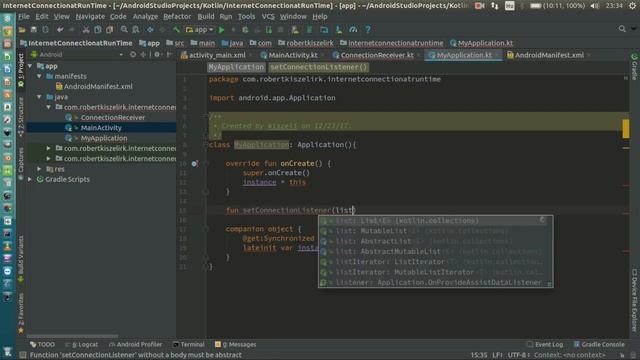This screenshot has height=360, width=640.
Task: Click the yellow warning marker on editor scrollbar
Action: click(x=626, y=129)
